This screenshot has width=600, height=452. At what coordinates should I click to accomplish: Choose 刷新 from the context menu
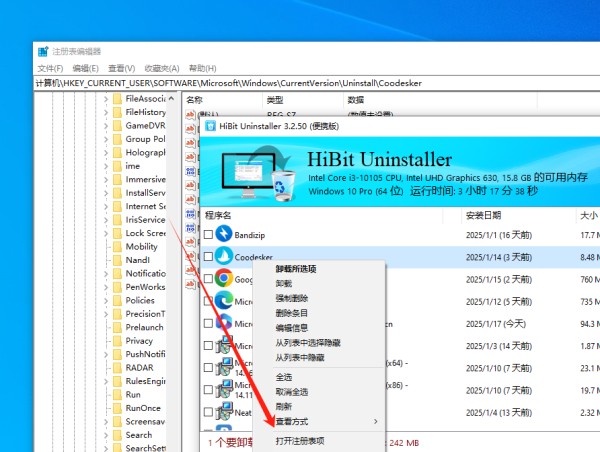(284, 406)
